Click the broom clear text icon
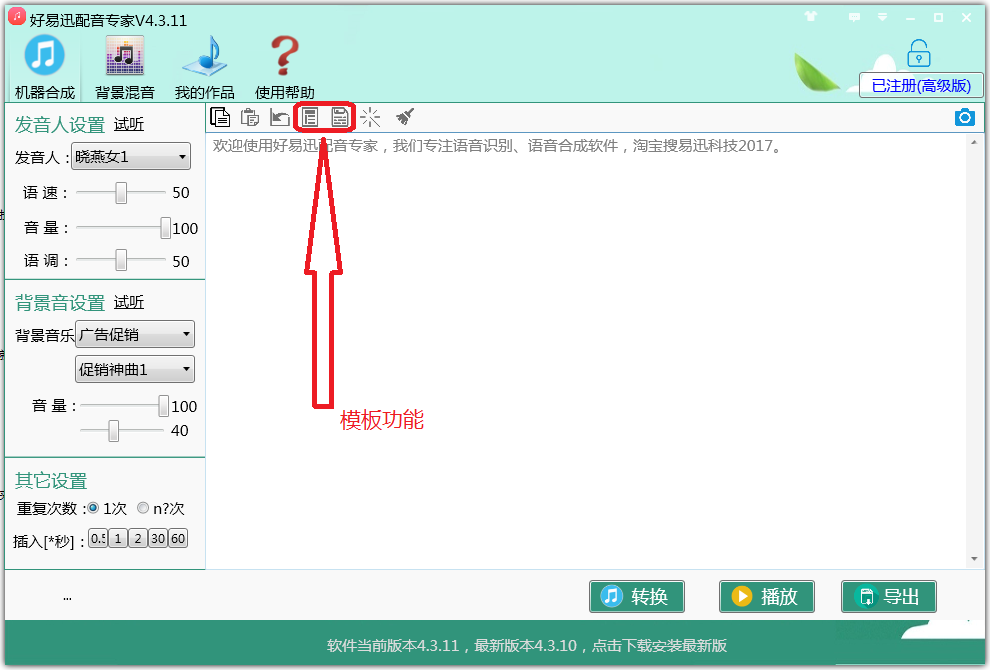The image size is (990, 670). [404, 117]
